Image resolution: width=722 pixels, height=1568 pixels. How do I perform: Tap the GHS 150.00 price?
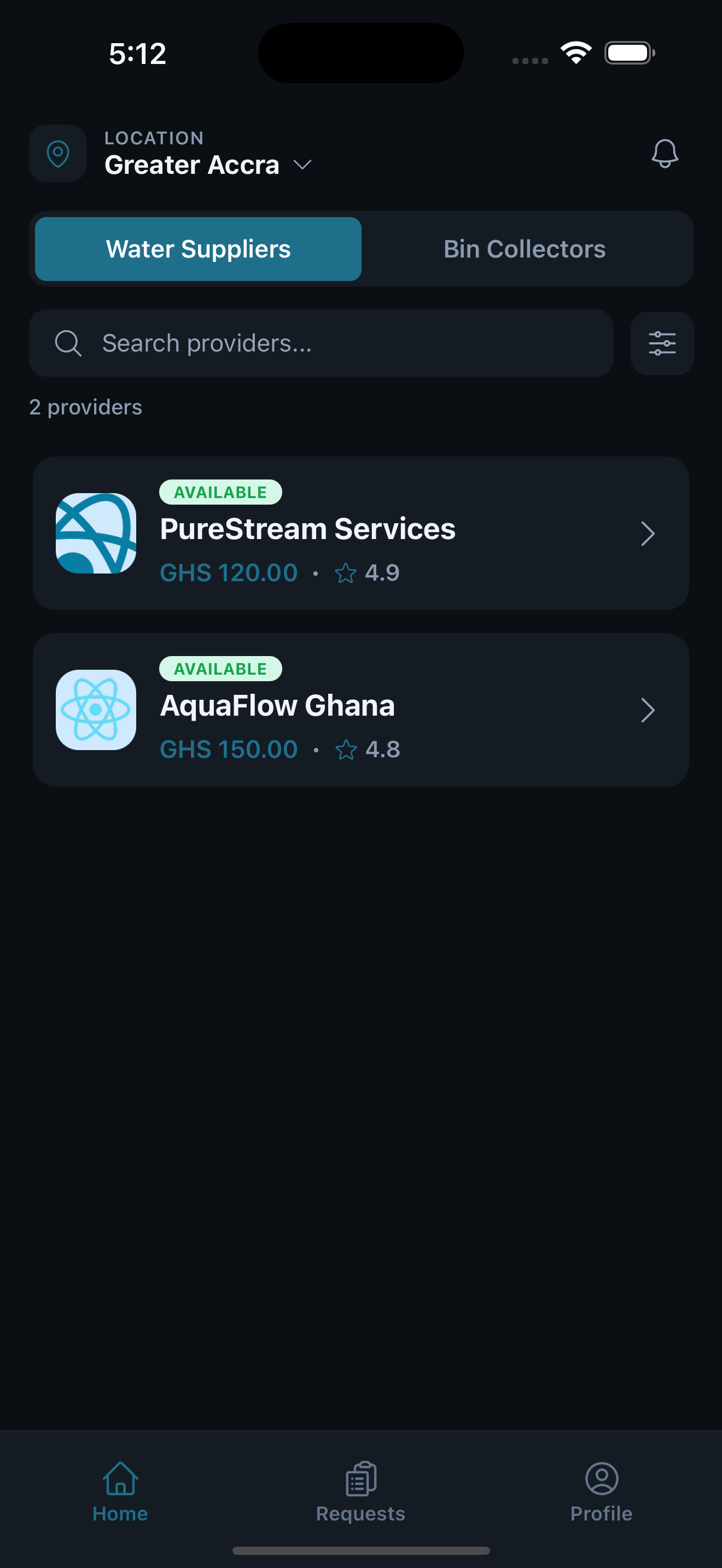tap(228, 750)
